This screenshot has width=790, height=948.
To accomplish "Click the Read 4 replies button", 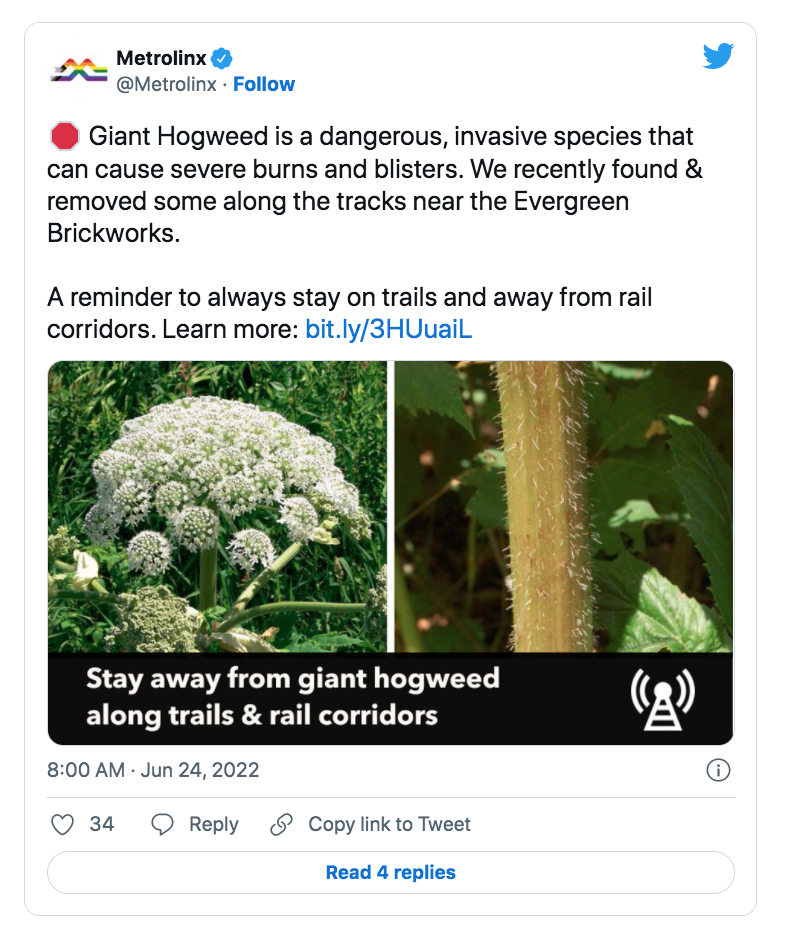I will [391, 872].
